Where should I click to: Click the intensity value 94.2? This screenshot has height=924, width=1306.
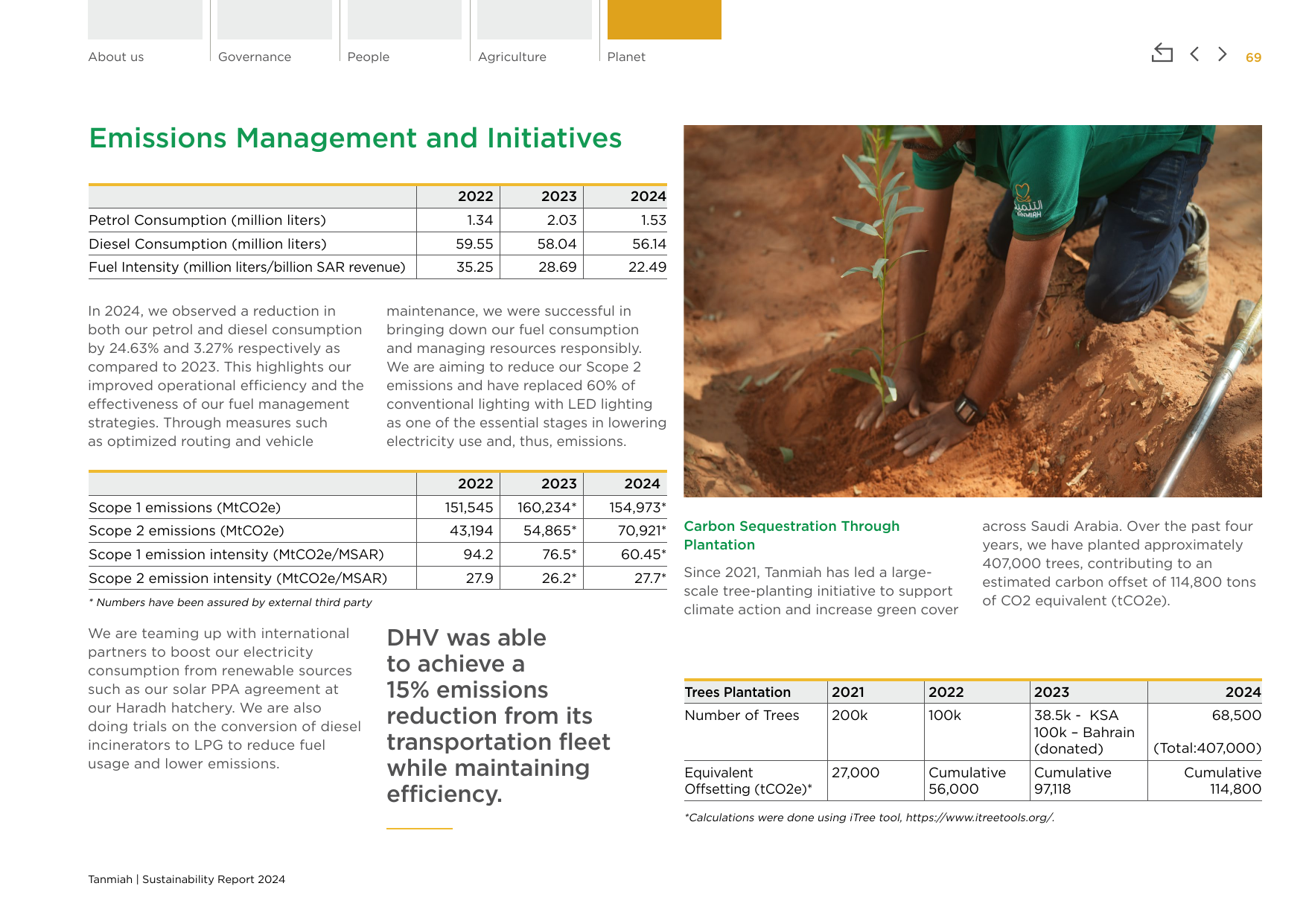coord(478,555)
